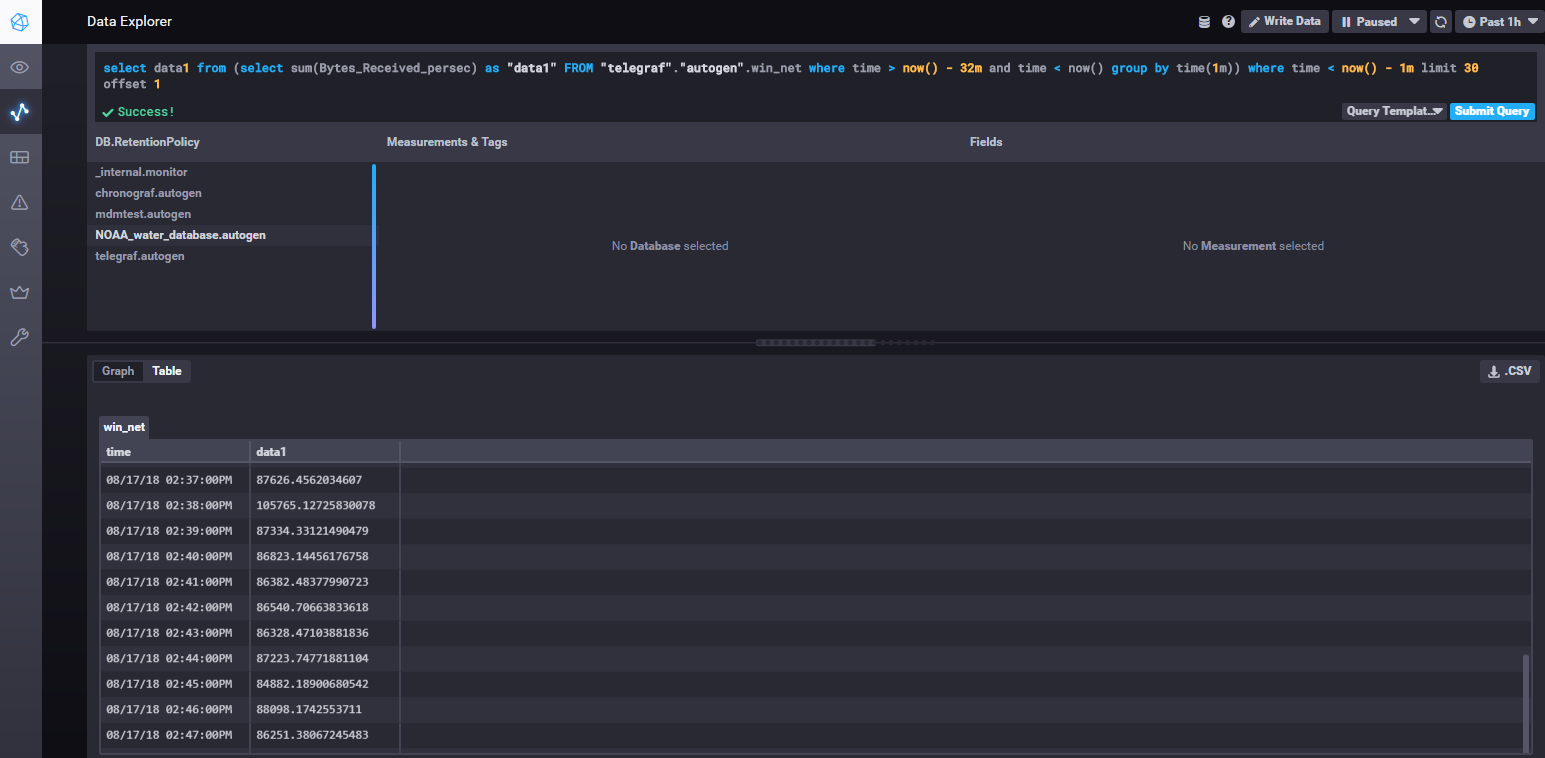The image size is (1545, 758).
Task: Select the Admin crown icon
Action: click(20, 292)
